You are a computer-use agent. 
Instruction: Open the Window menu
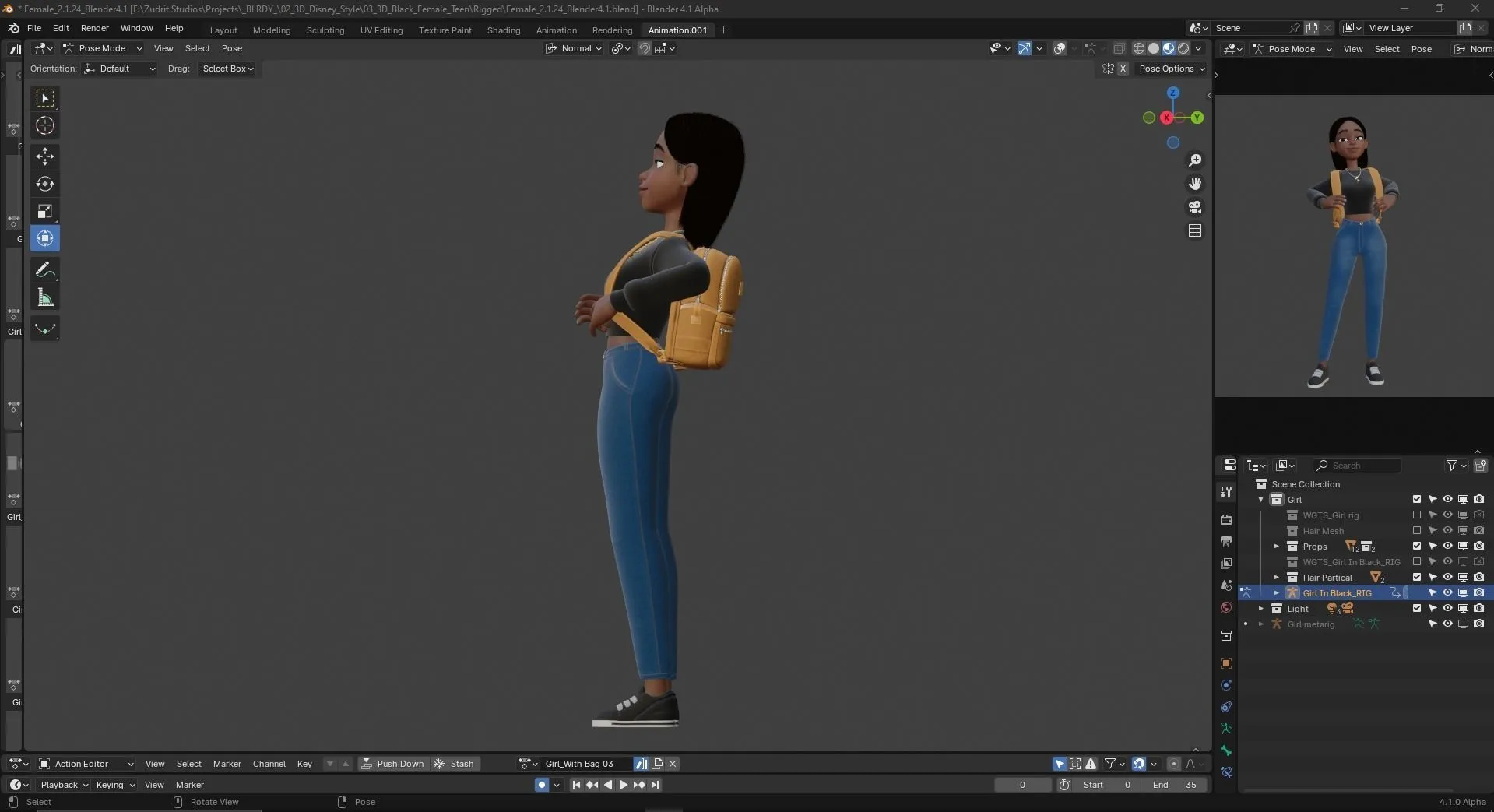(x=135, y=28)
